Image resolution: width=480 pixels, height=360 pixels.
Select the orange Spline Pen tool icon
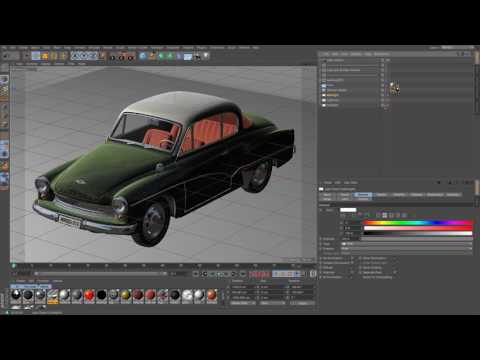152,56
